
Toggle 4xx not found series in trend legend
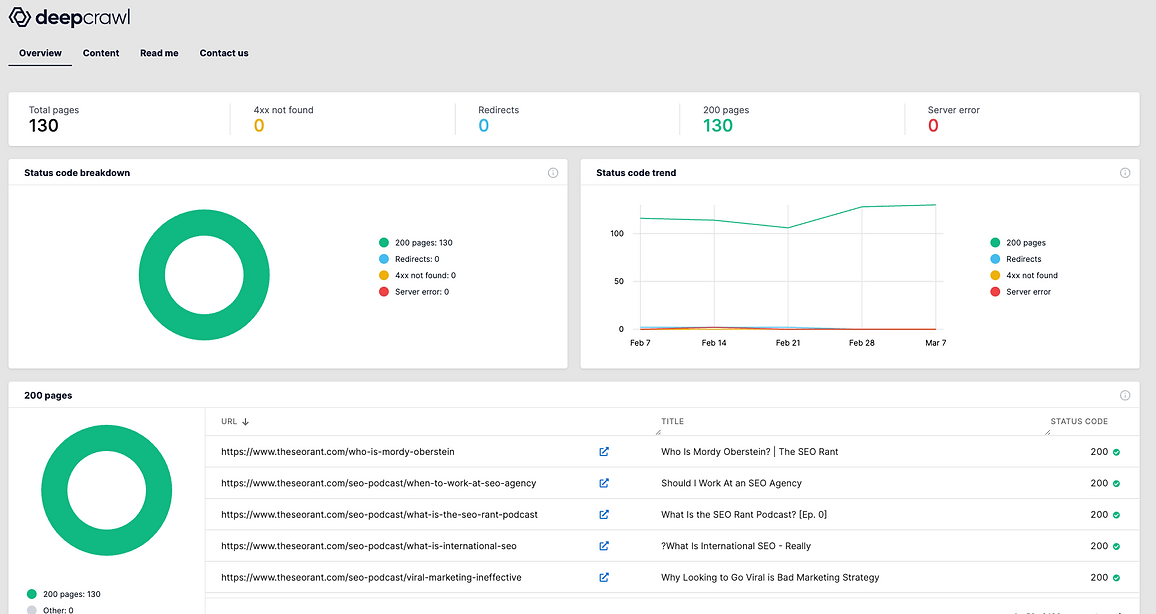point(1024,275)
